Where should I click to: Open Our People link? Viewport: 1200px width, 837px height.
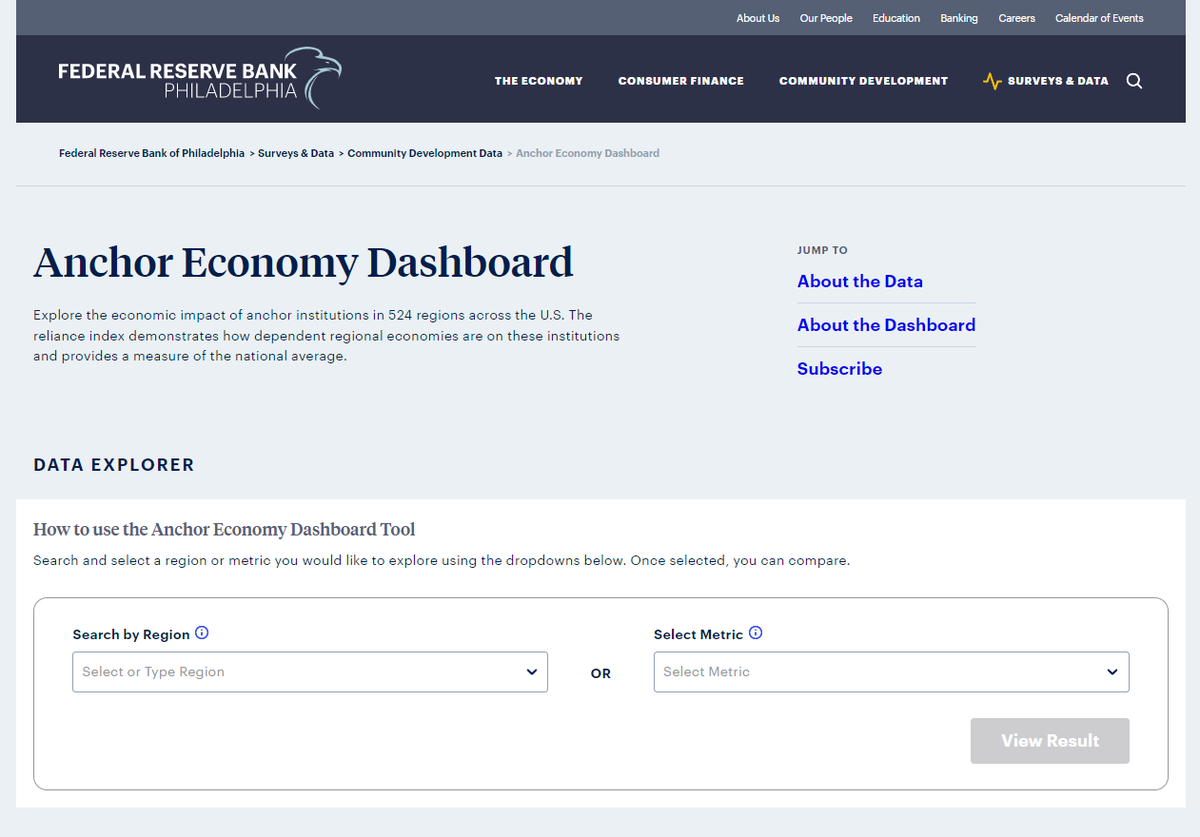826,18
